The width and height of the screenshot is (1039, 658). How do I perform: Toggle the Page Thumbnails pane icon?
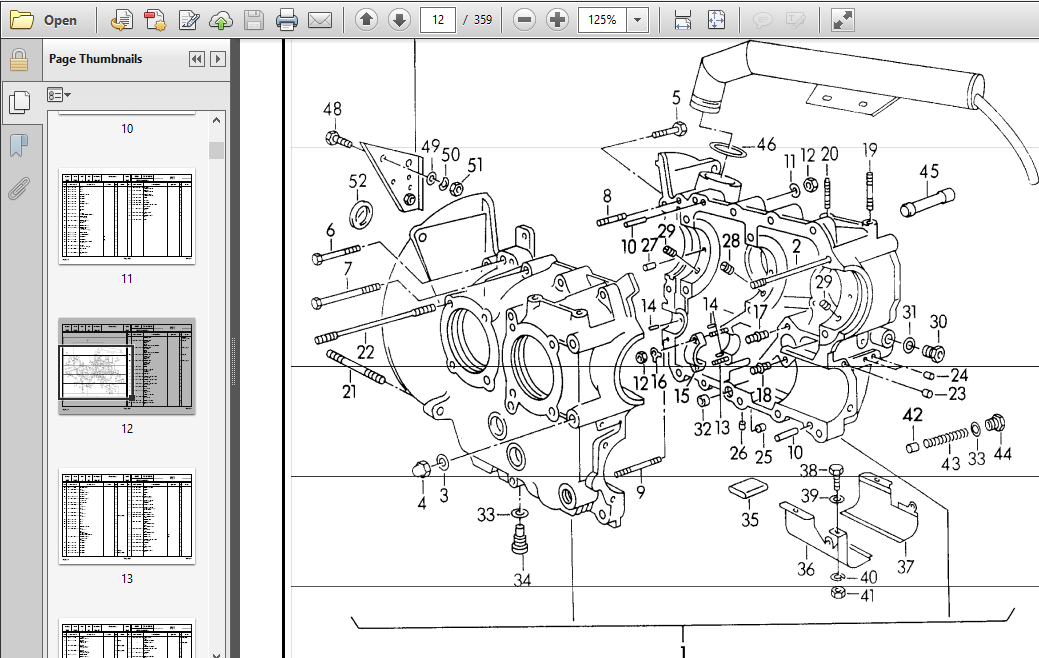point(20,101)
